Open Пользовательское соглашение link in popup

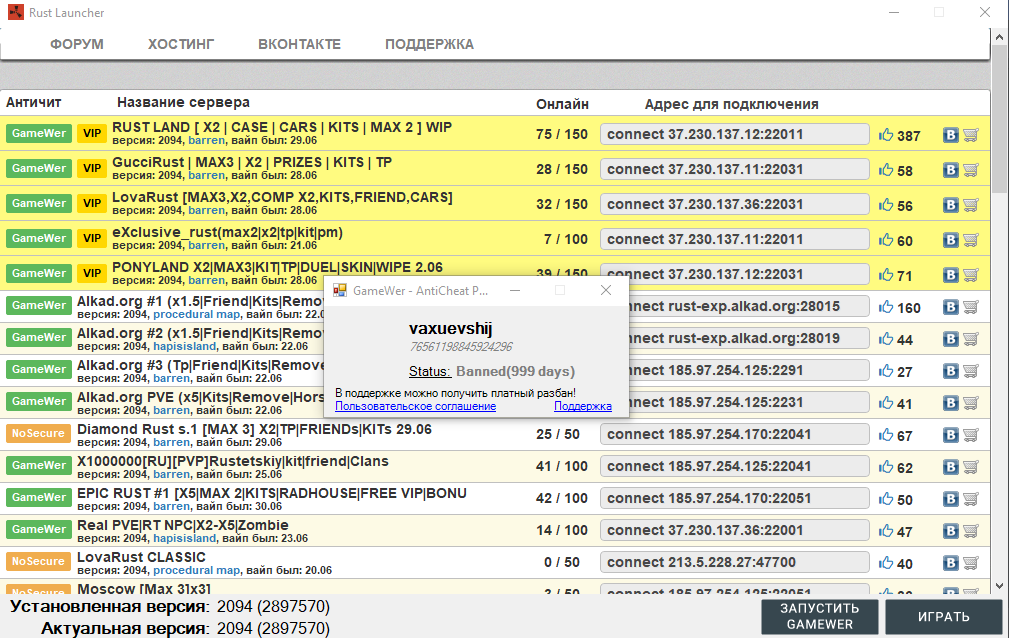tap(415, 406)
